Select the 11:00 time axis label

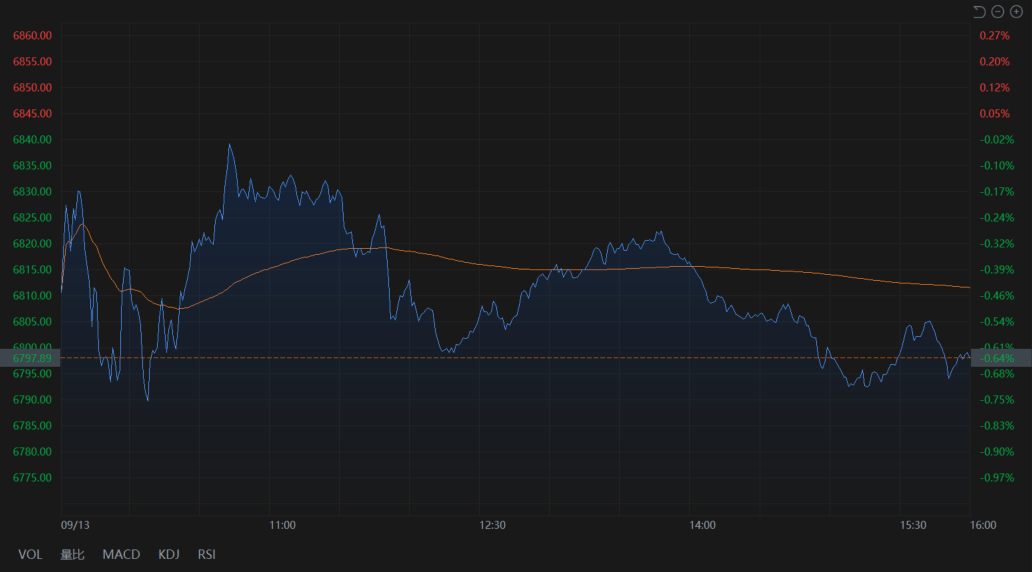[x=283, y=525]
